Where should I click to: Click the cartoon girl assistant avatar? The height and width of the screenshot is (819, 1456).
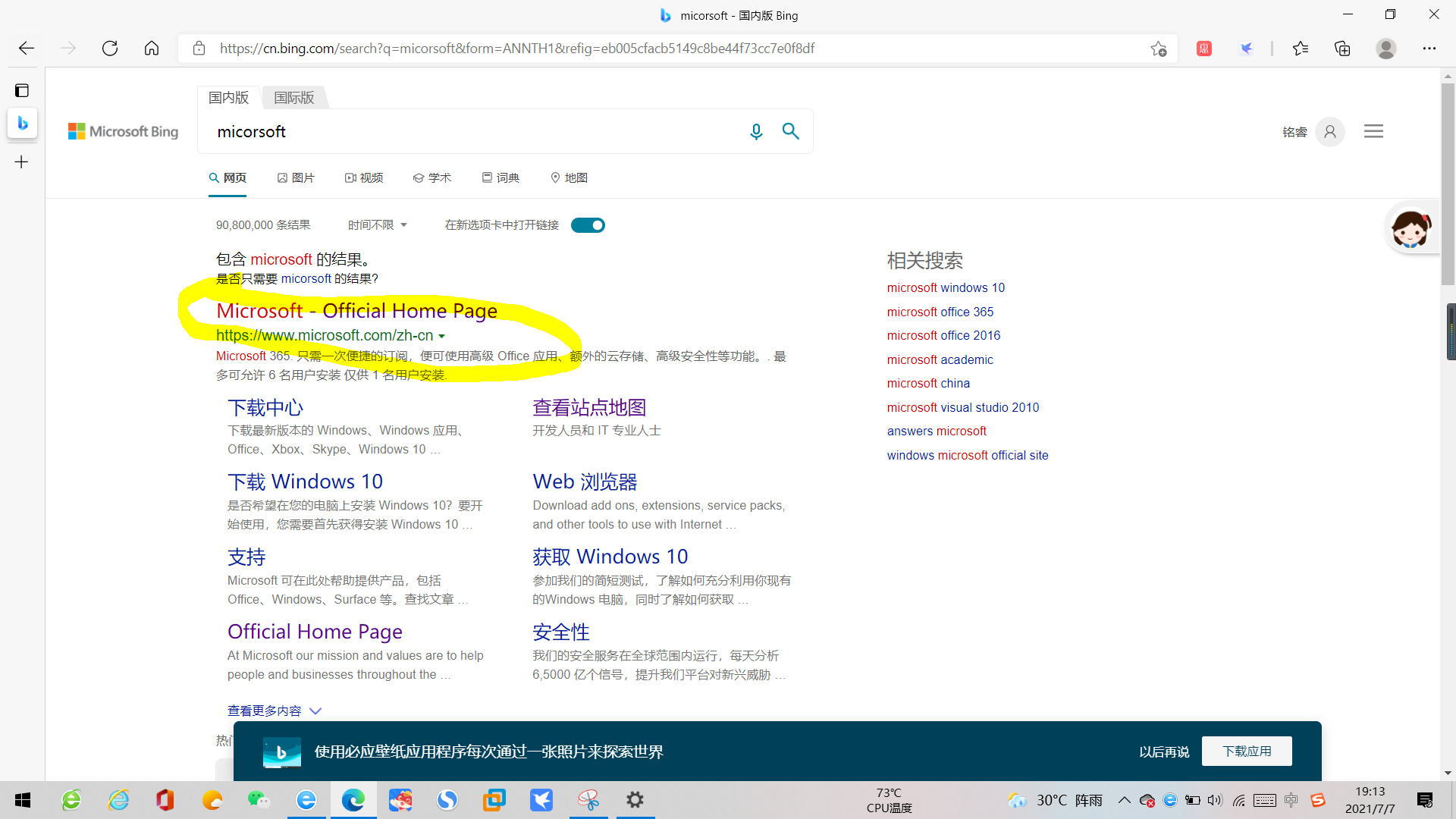(1410, 227)
